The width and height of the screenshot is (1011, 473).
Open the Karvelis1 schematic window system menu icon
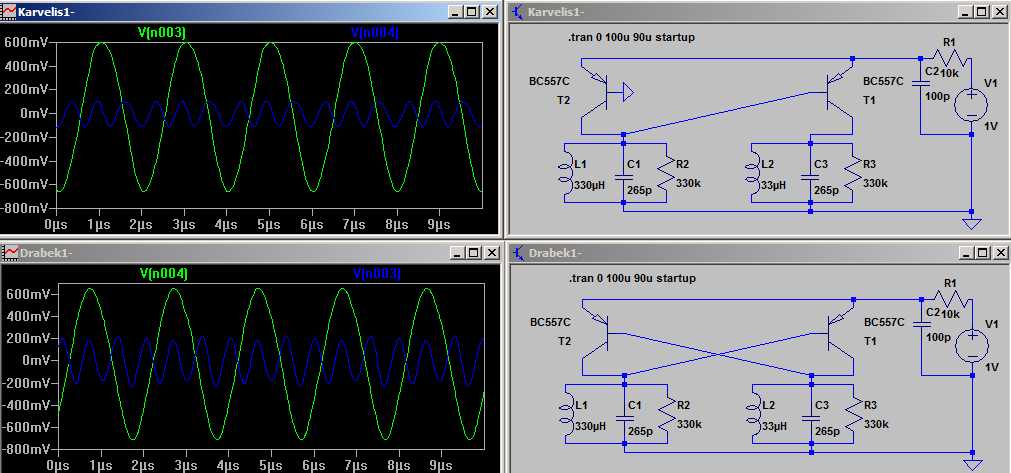517,11
